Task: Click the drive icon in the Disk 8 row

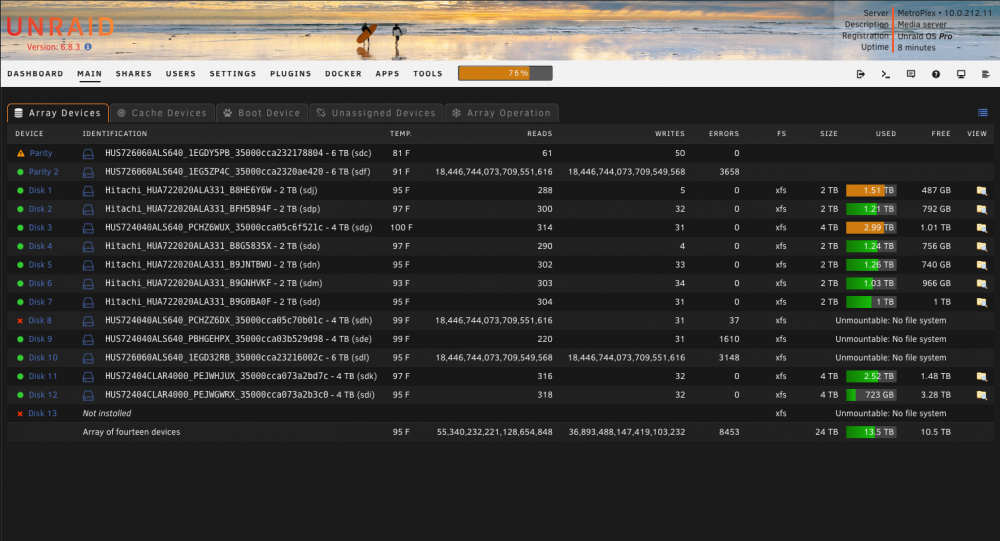Action: 88,321
